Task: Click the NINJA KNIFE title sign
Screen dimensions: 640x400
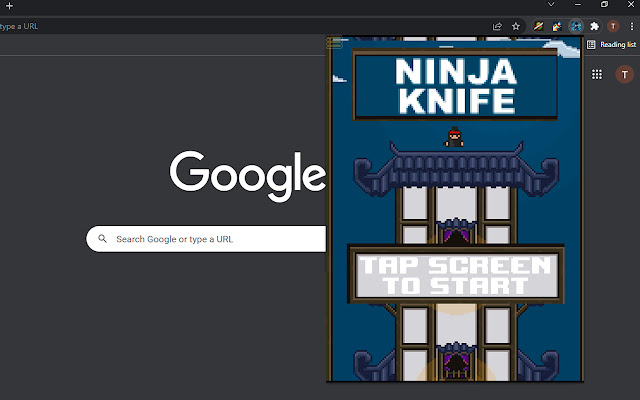Action: [x=455, y=85]
